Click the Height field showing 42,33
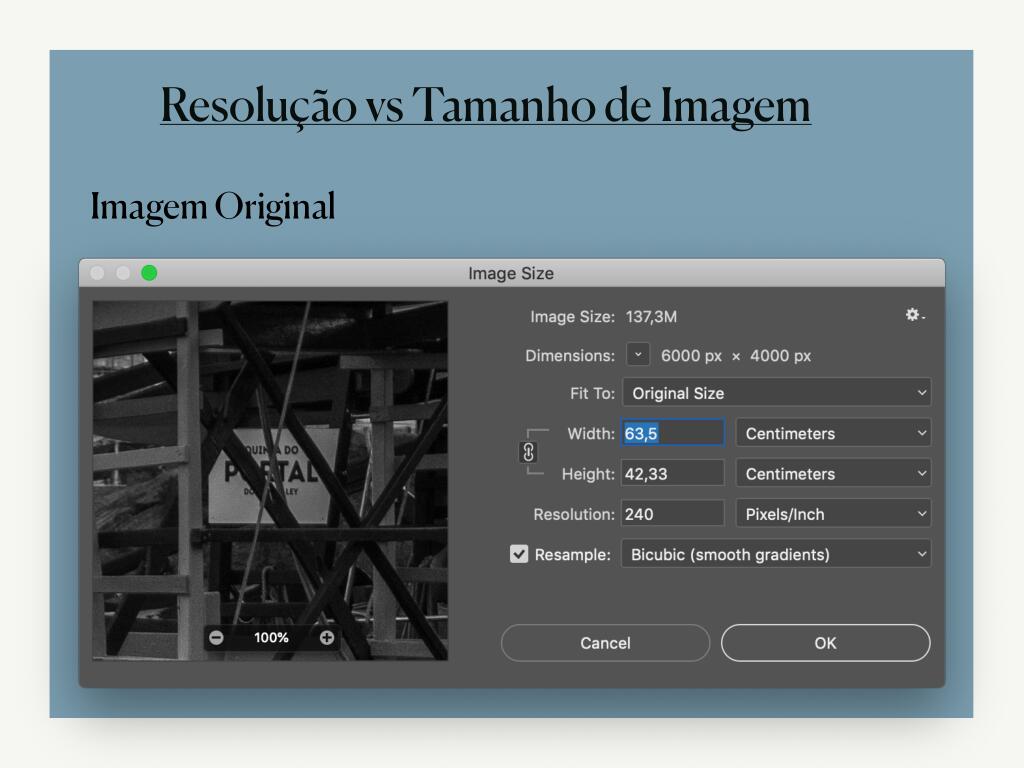 point(672,473)
